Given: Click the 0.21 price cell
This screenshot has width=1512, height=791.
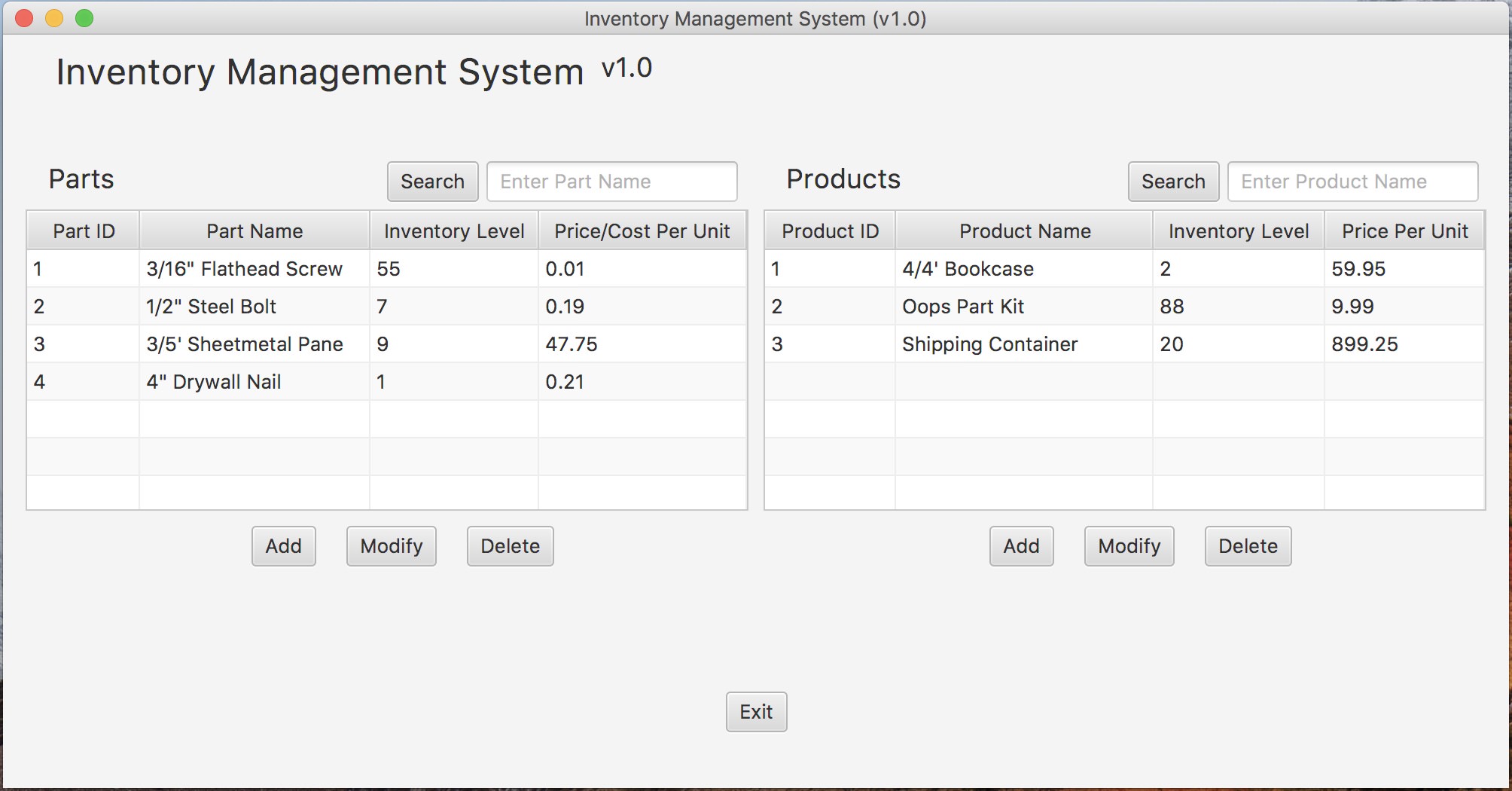Looking at the screenshot, I should pyautogui.click(x=642, y=382).
